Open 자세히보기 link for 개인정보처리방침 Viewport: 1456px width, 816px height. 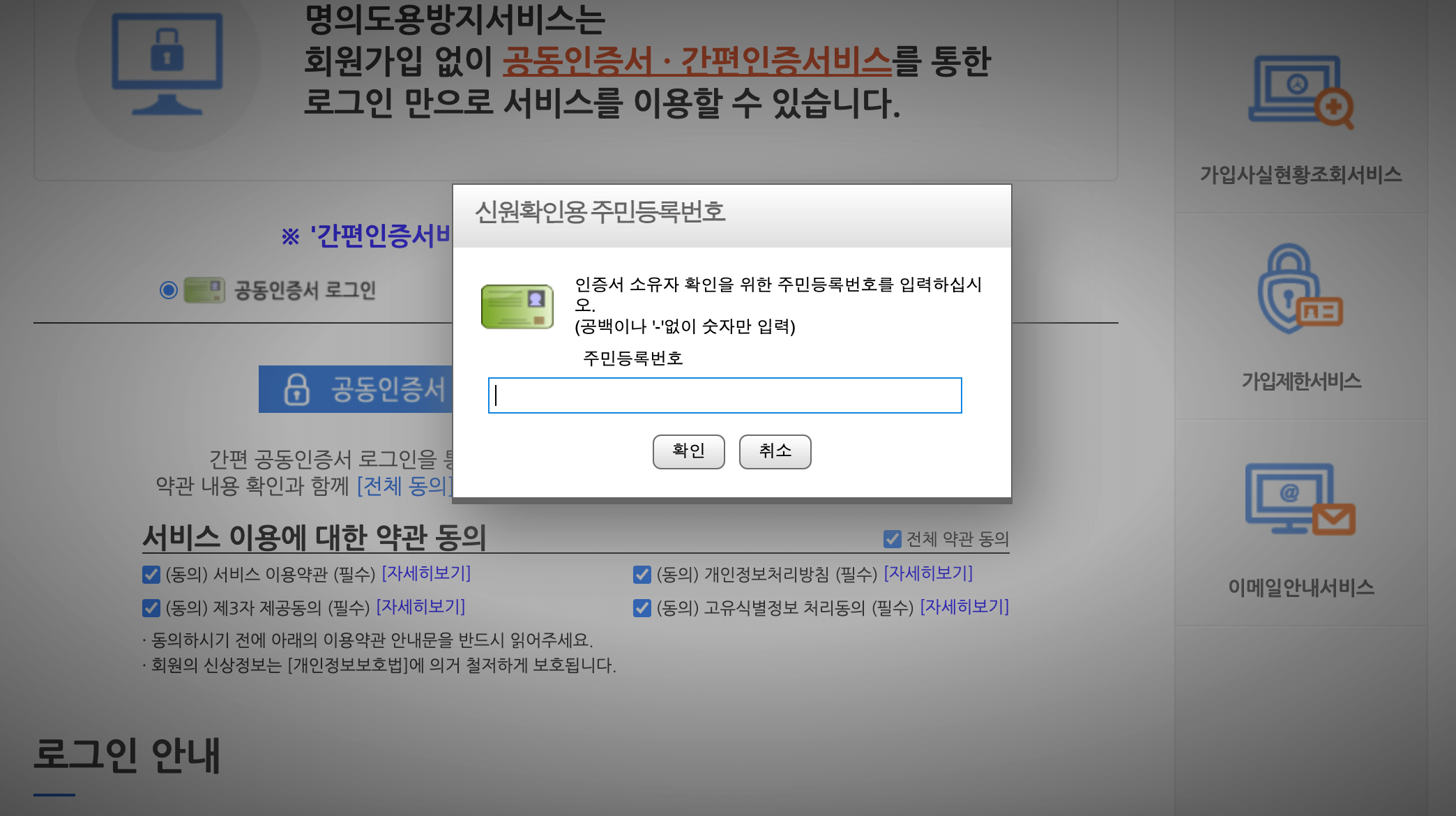coord(928,573)
